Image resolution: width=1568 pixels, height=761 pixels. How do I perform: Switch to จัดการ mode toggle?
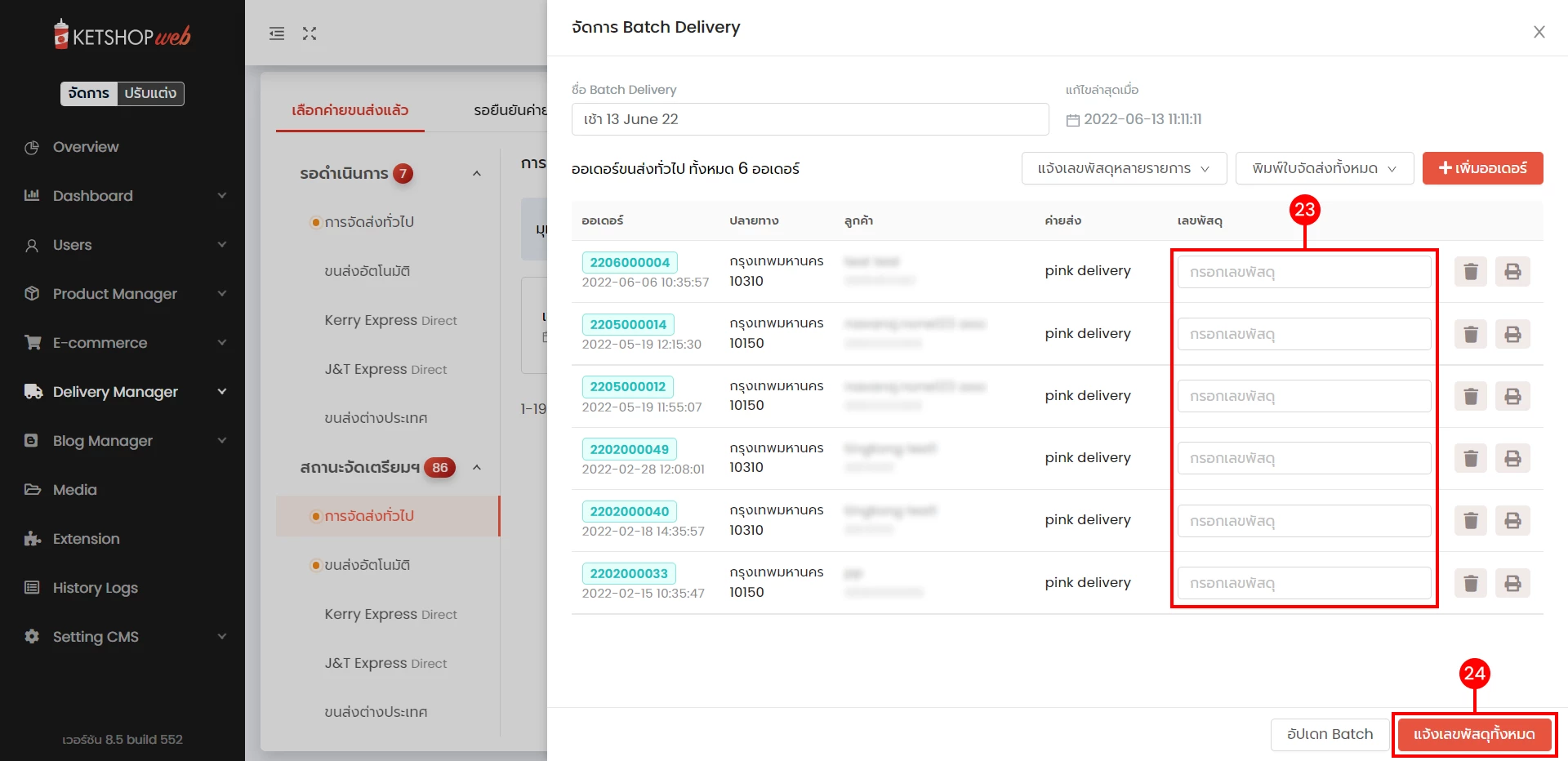(89, 93)
